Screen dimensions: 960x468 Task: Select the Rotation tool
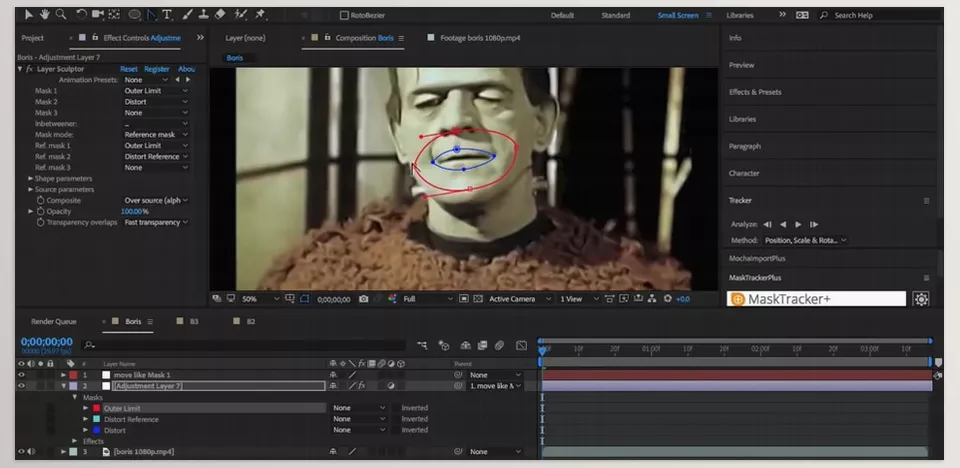[x=81, y=14]
